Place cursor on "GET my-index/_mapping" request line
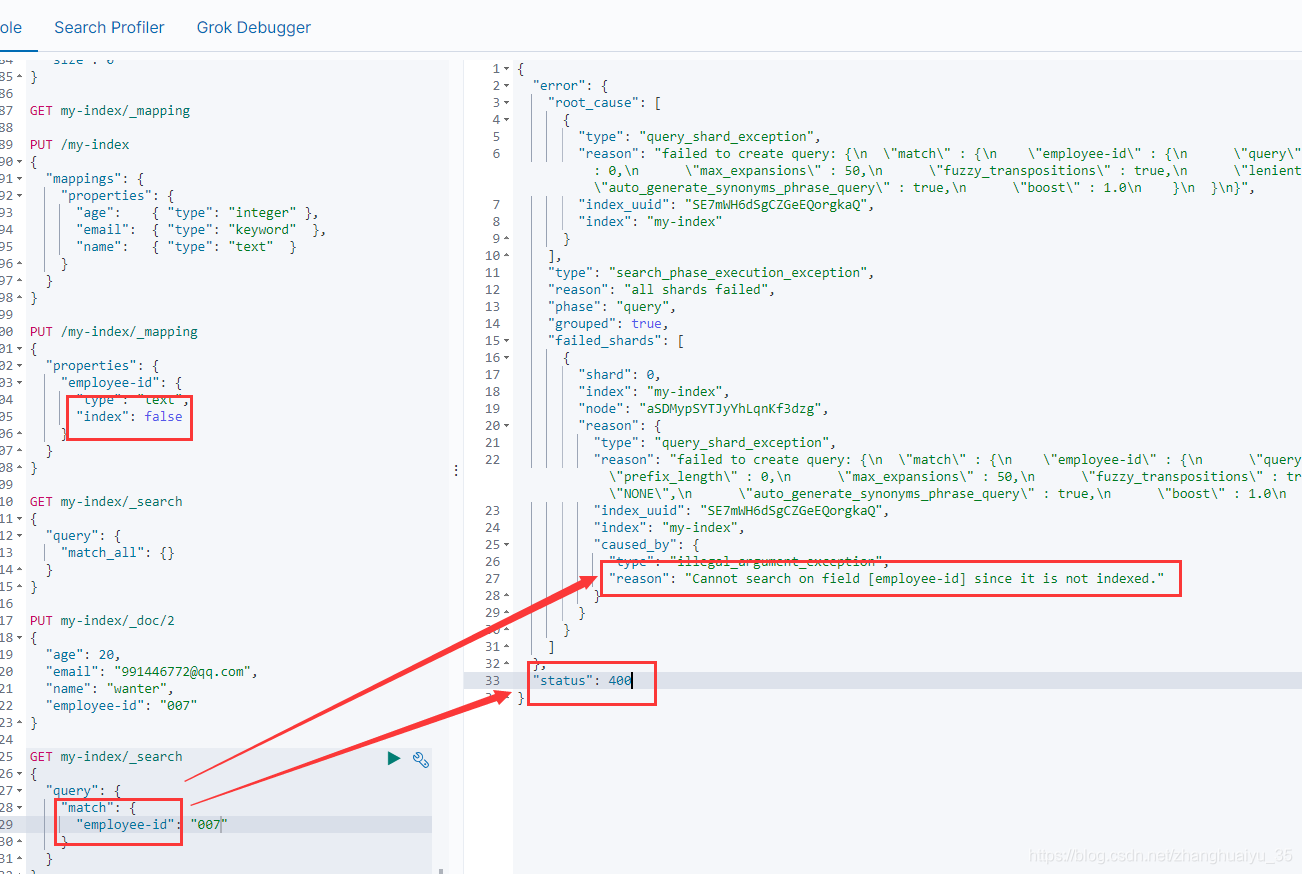 tap(109, 110)
